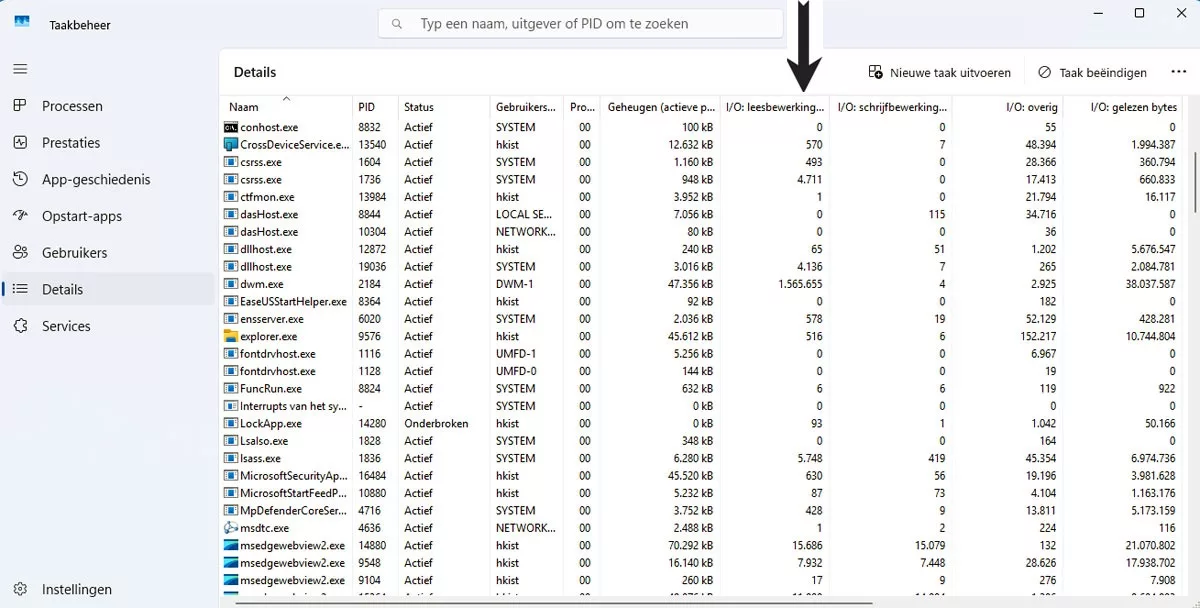Image resolution: width=1200 pixels, height=608 pixels.
Task: Select dllhost.exe row with PID 12872
Action: (700, 249)
